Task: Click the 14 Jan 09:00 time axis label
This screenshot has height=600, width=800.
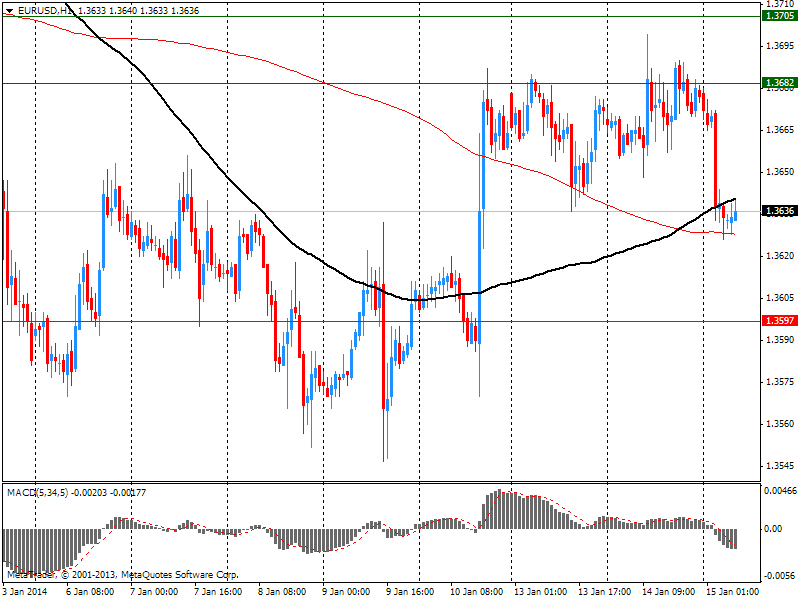Action: [x=669, y=591]
